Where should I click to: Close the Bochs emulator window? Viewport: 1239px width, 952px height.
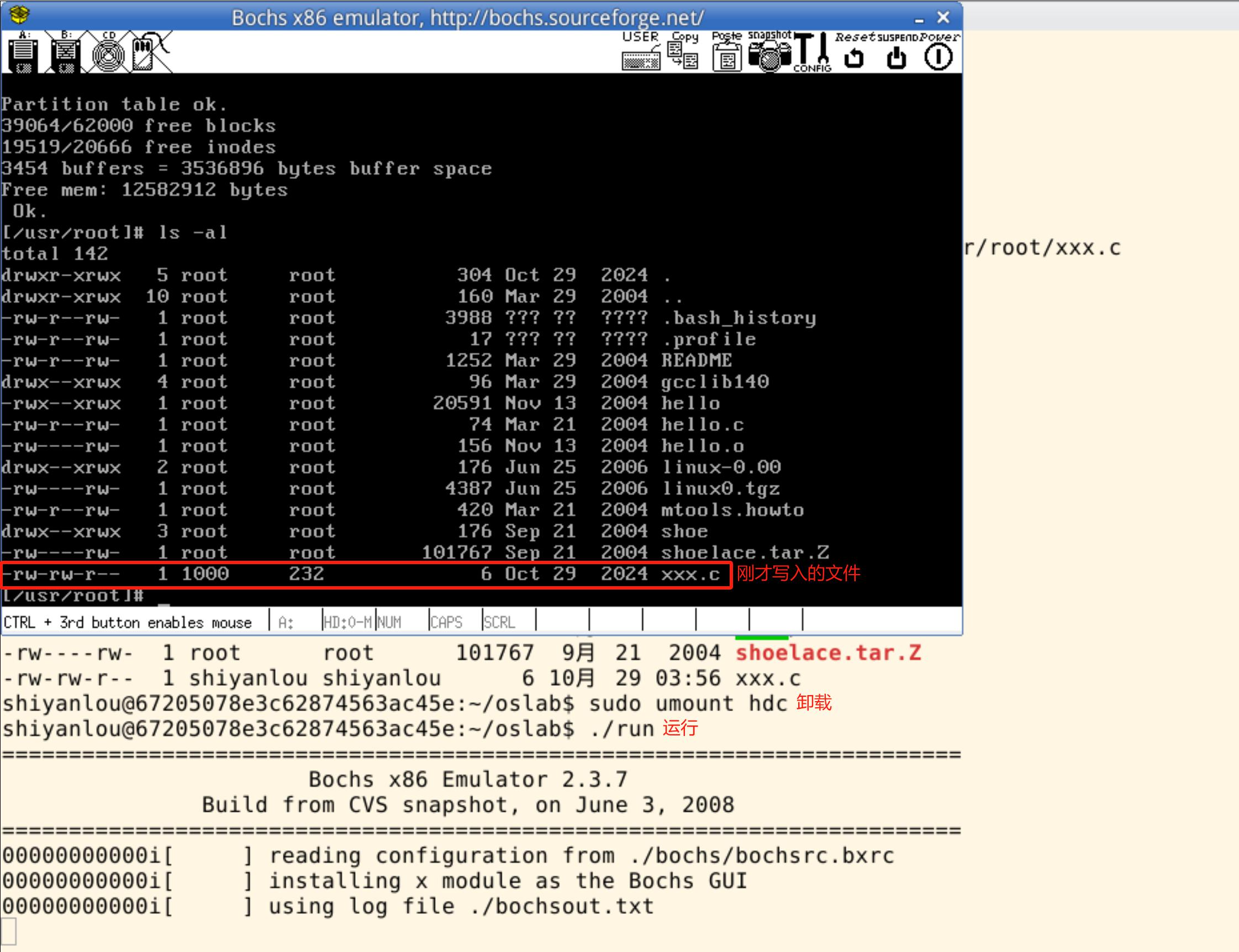[x=943, y=18]
